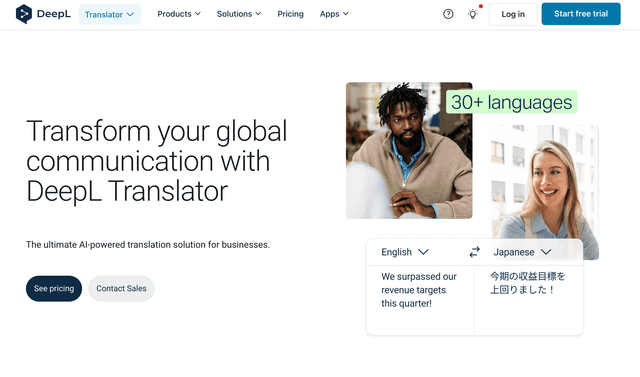Swap languages with the arrows icon

[x=474, y=252]
